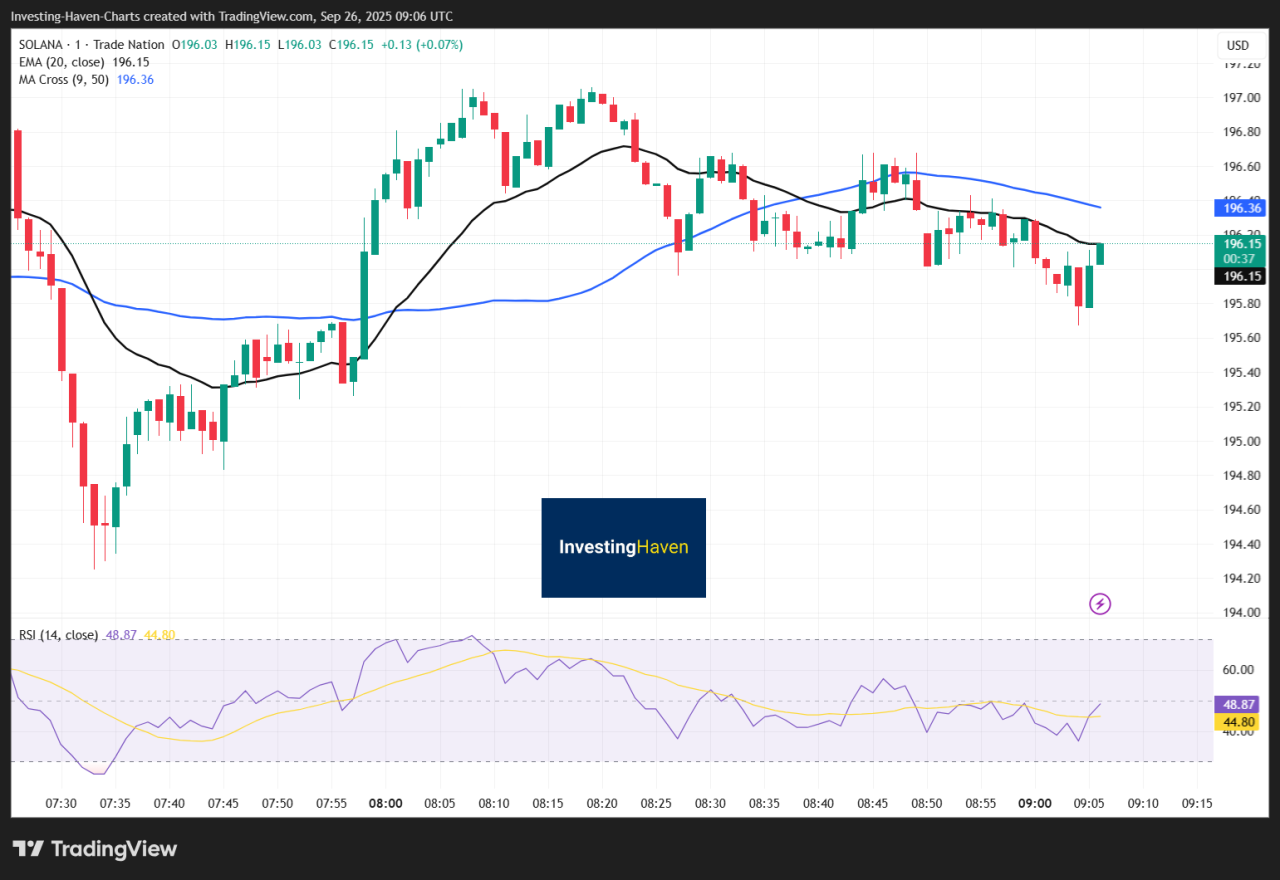Screen dimensions: 1280x880
Task: Click the 09:00 label on time axis
Action: (x=1034, y=803)
